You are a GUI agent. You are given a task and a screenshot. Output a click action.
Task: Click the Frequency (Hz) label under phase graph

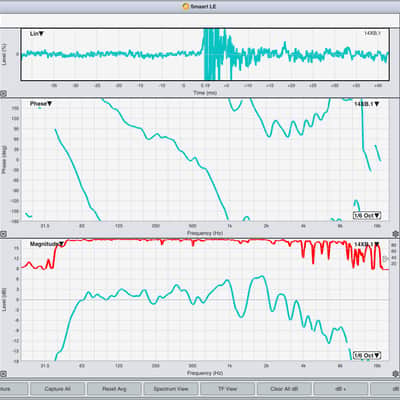pyautogui.click(x=205, y=233)
